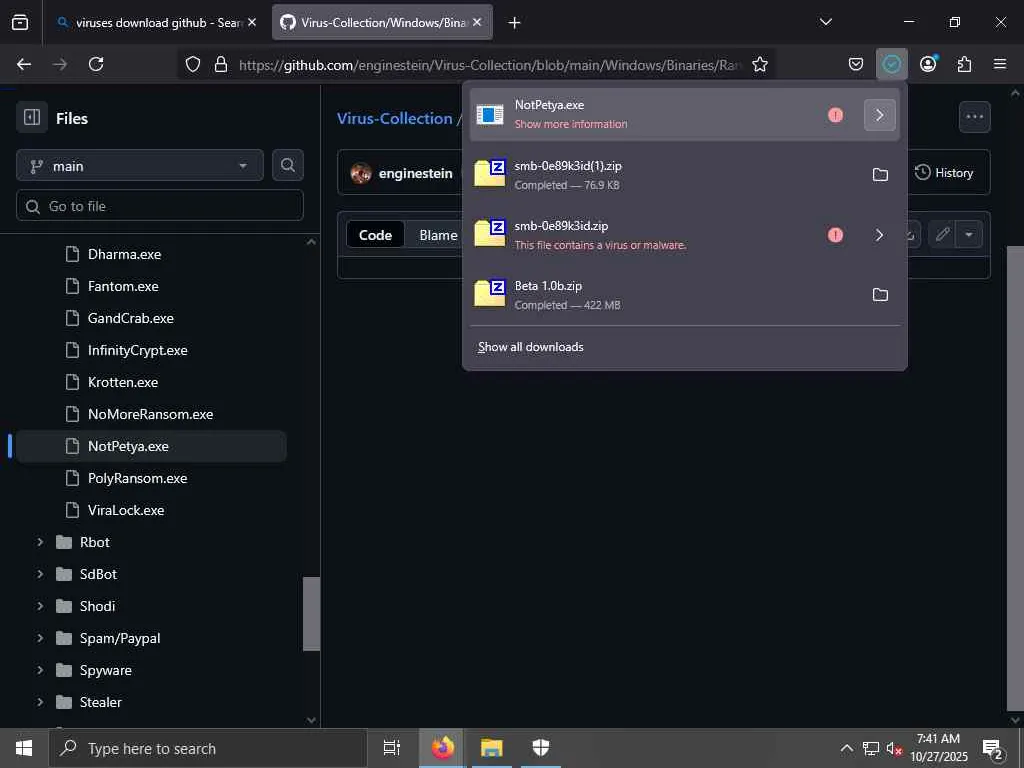Open the GitHub more options ellipsis

(974, 117)
